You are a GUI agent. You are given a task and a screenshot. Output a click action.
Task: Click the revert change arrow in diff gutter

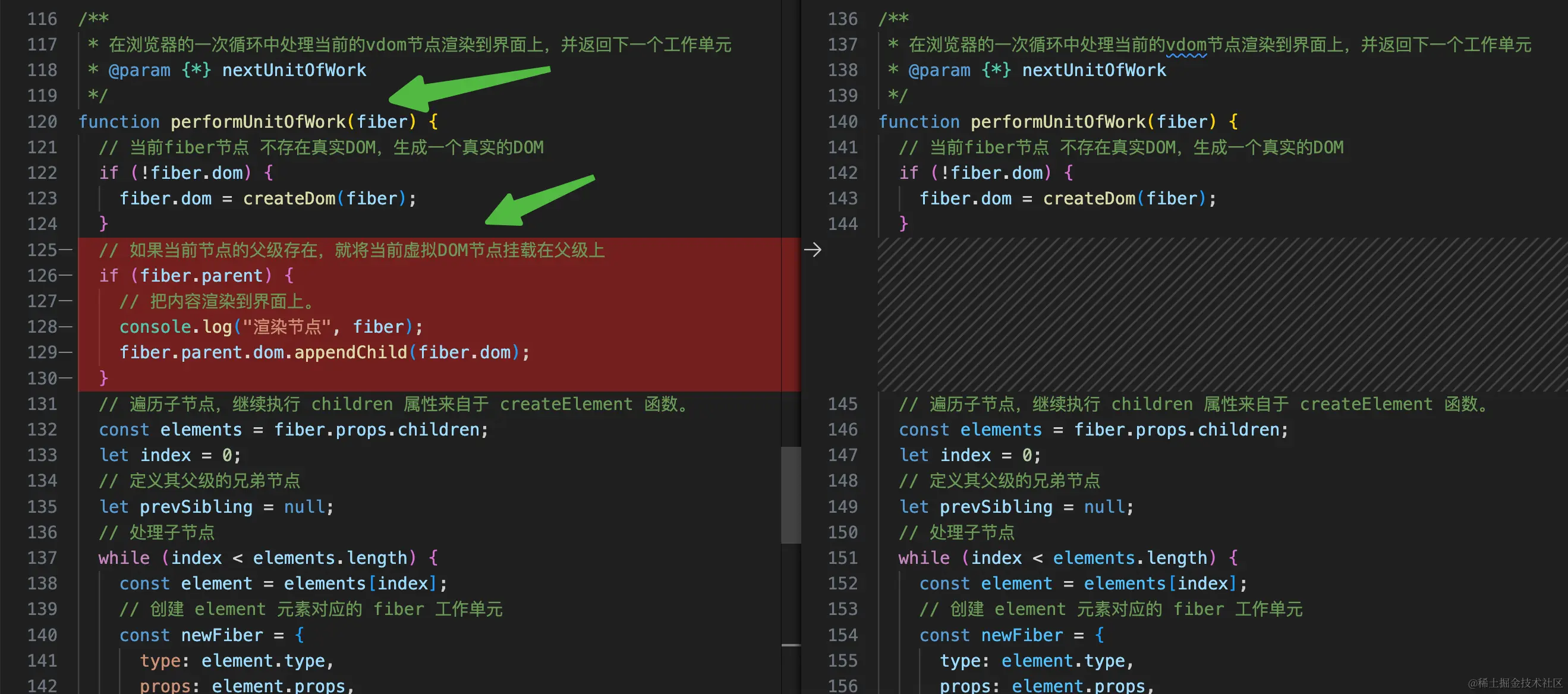point(812,250)
